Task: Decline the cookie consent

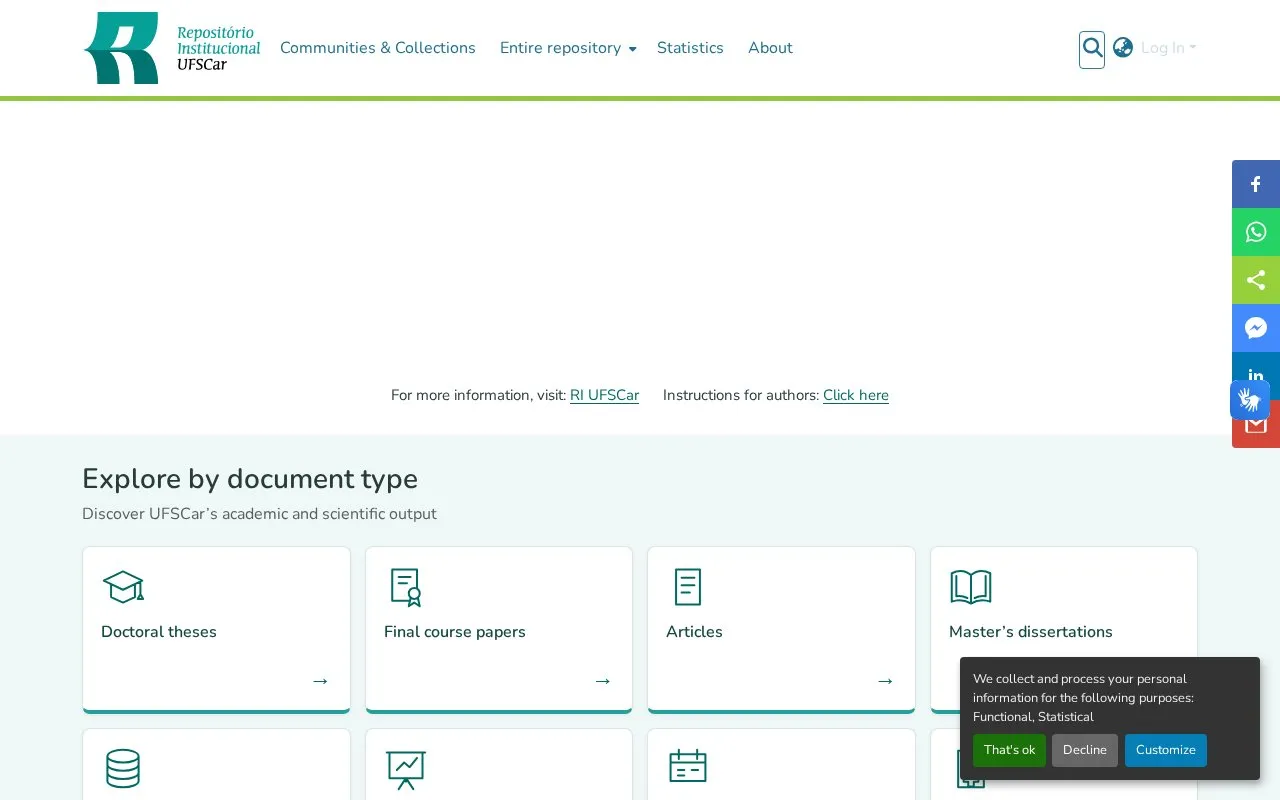Action: tap(1085, 750)
